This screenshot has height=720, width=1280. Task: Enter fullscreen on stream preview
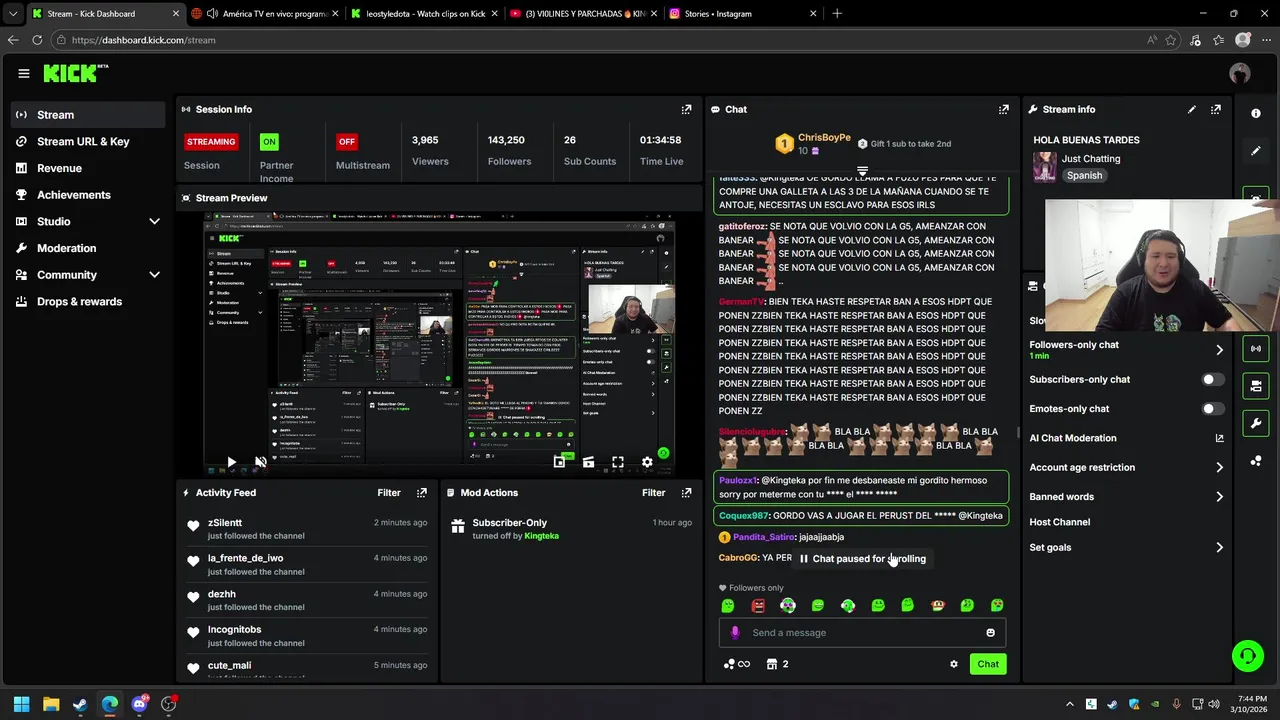click(618, 462)
